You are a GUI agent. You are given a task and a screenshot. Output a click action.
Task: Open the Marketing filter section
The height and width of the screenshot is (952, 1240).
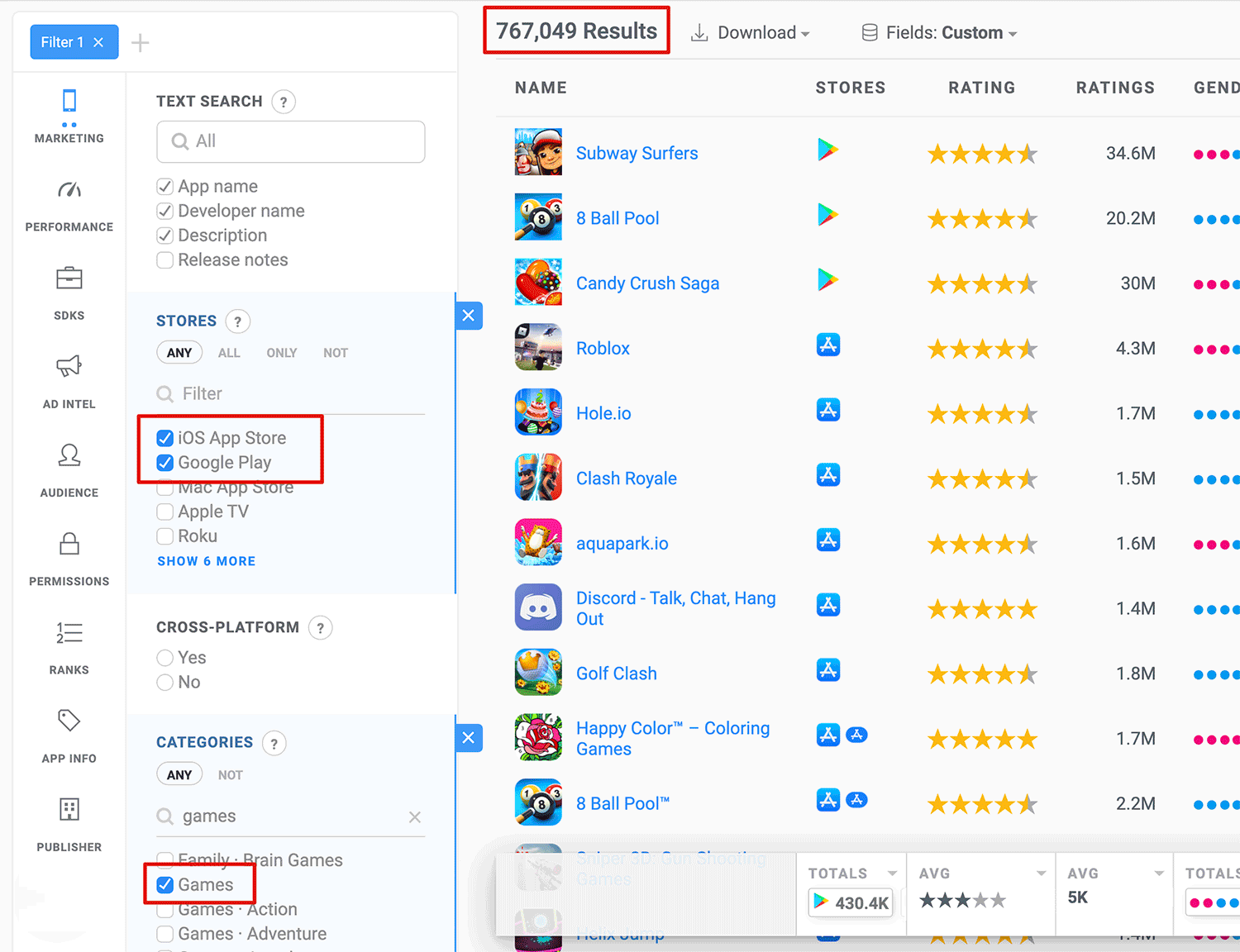click(69, 116)
